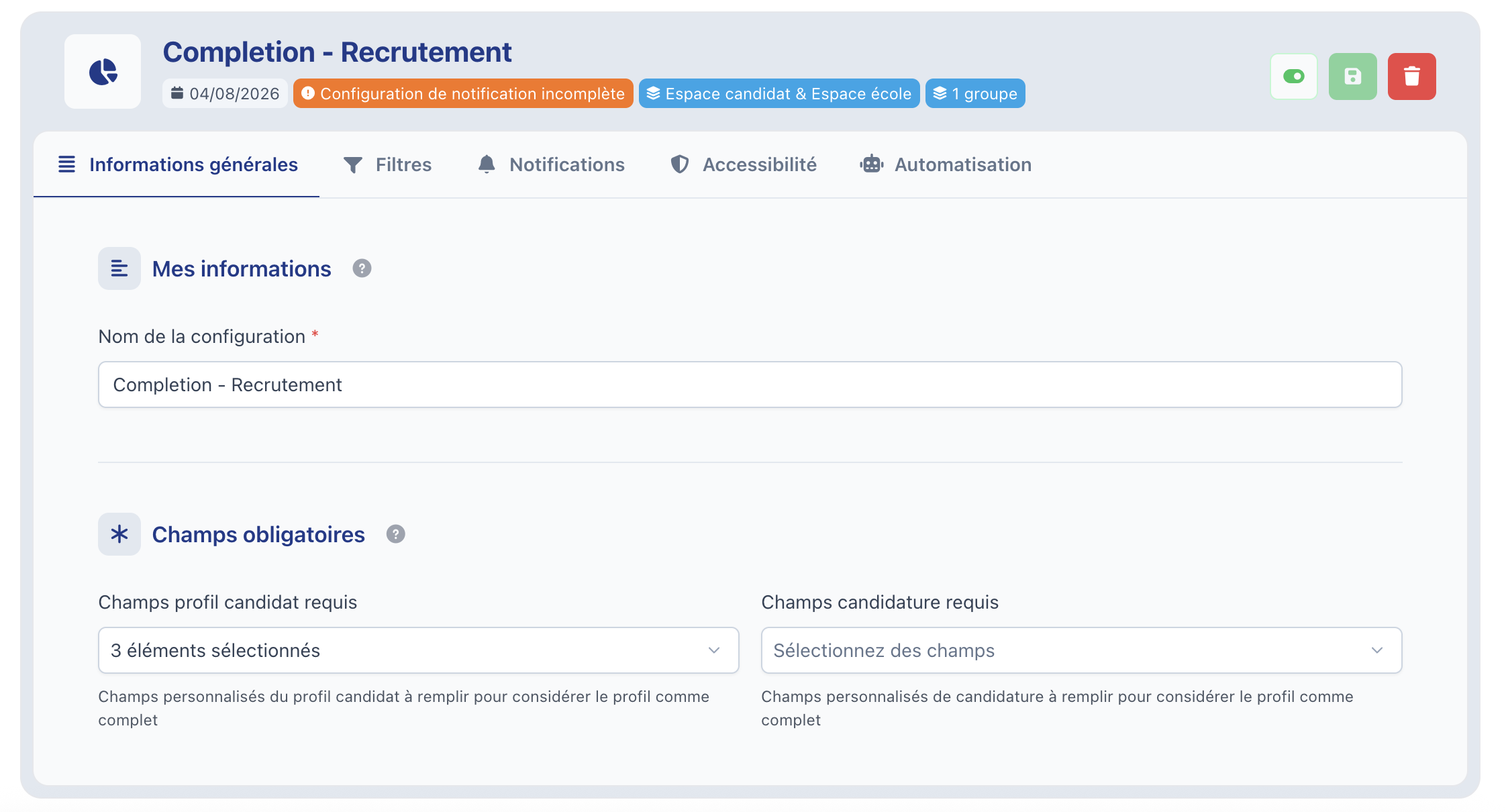The width and height of the screenshot is (1506, 812).
Task: Edit the Nom de la configuration field
Action: point(750,385)
